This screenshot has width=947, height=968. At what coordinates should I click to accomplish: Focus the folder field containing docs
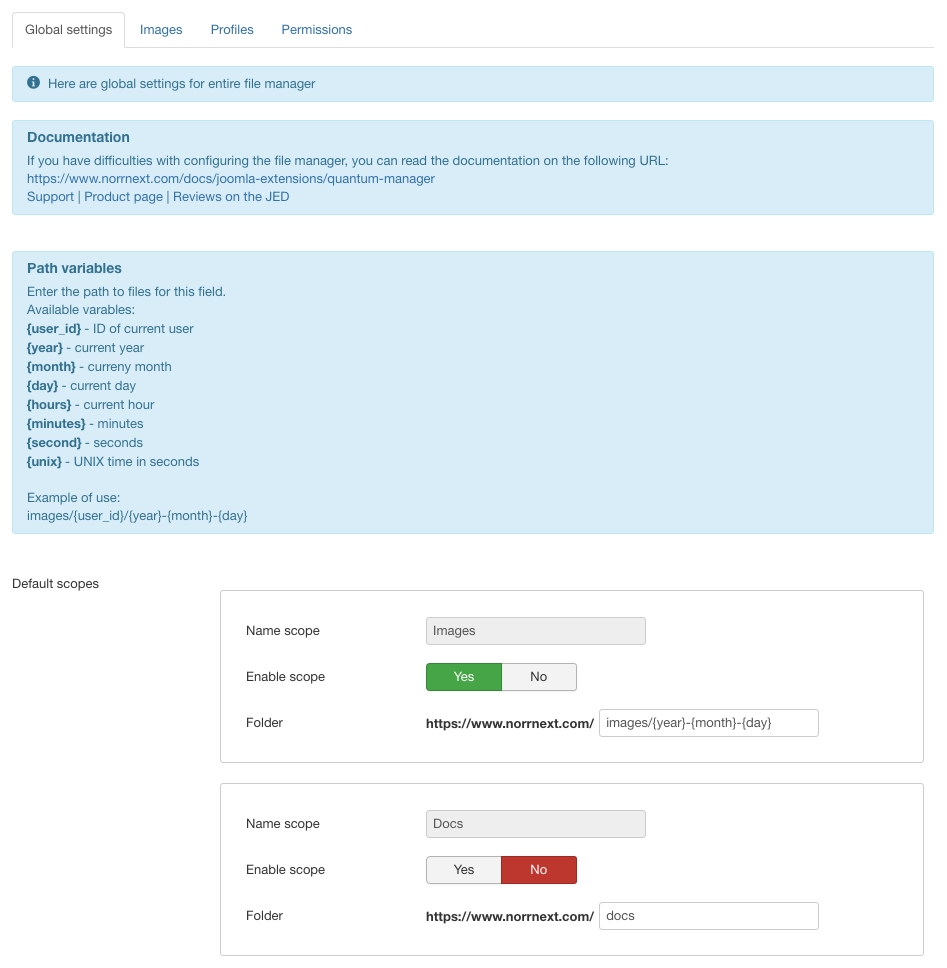pos(708,916)
